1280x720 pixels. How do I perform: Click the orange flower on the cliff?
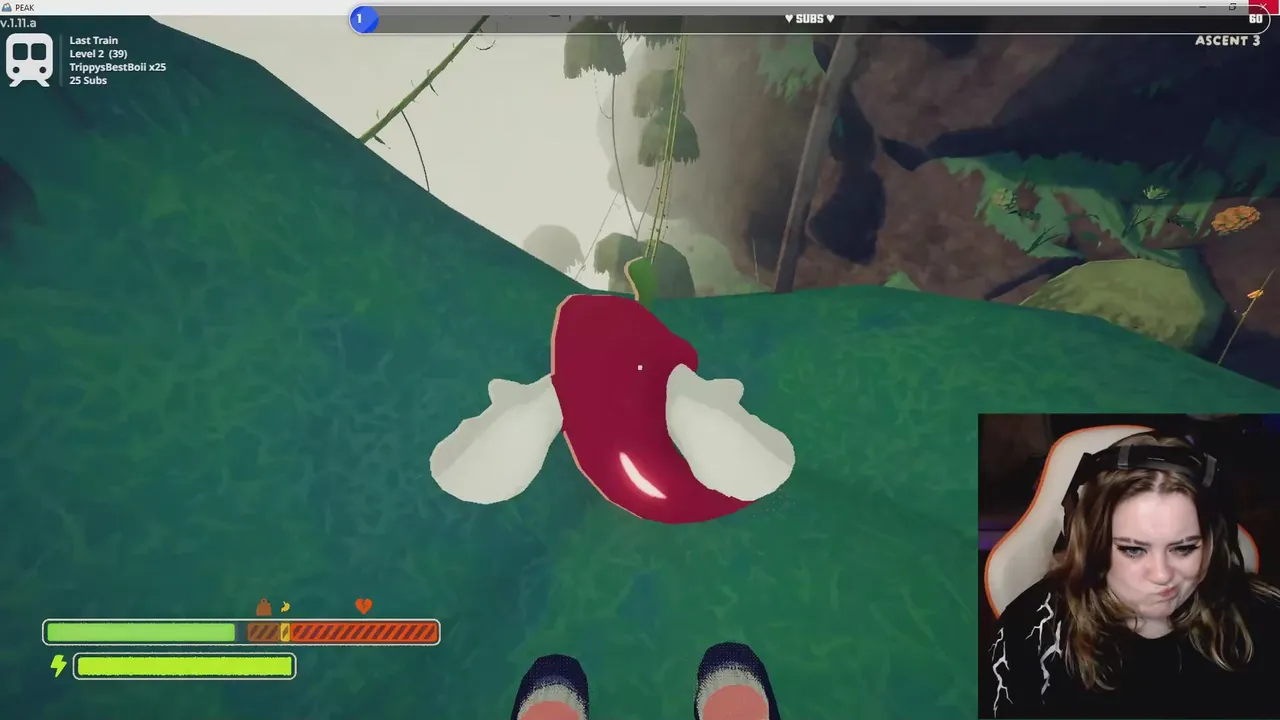pos(1236,219)
